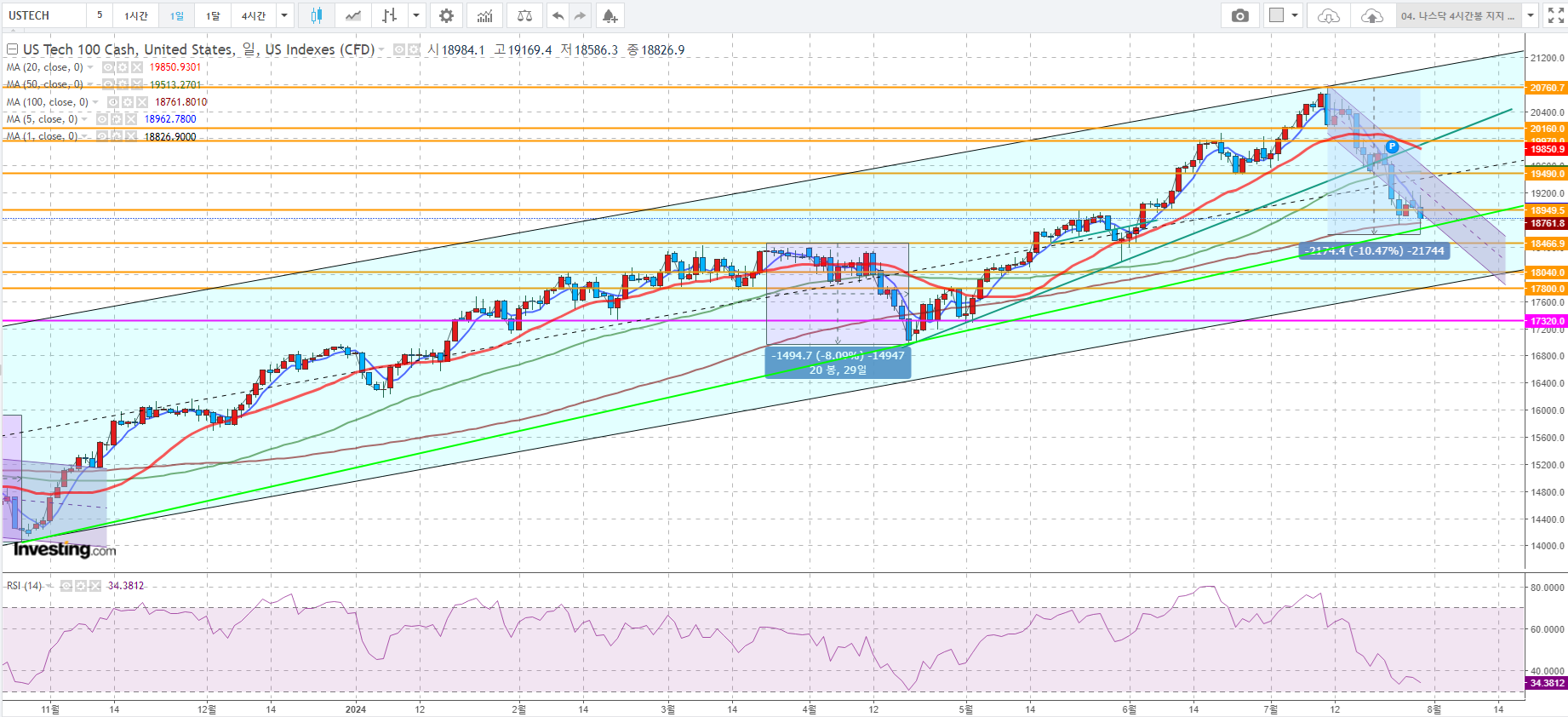Viewport: 1568px width, 717px height.
Task: Open settings gear for MA (50, close, 0)
Action: 123,84
